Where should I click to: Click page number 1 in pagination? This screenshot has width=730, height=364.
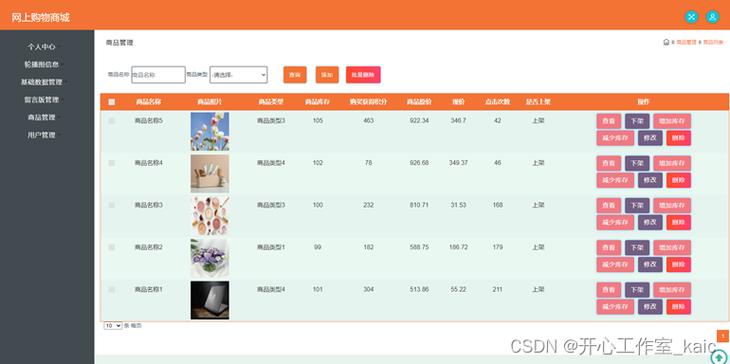tap(723, 336)
